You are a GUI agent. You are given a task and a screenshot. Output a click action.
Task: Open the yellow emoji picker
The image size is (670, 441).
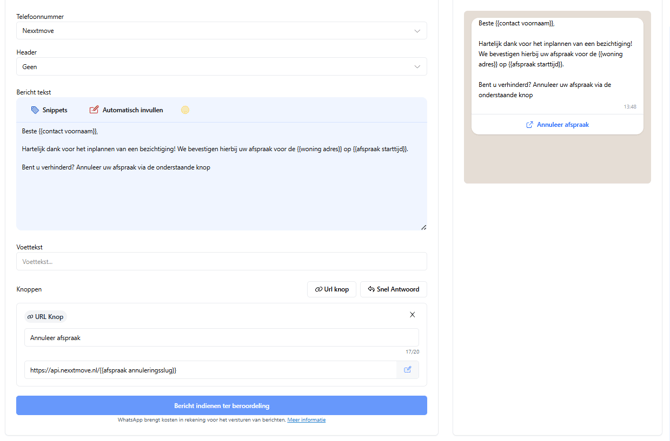(185, 110)
